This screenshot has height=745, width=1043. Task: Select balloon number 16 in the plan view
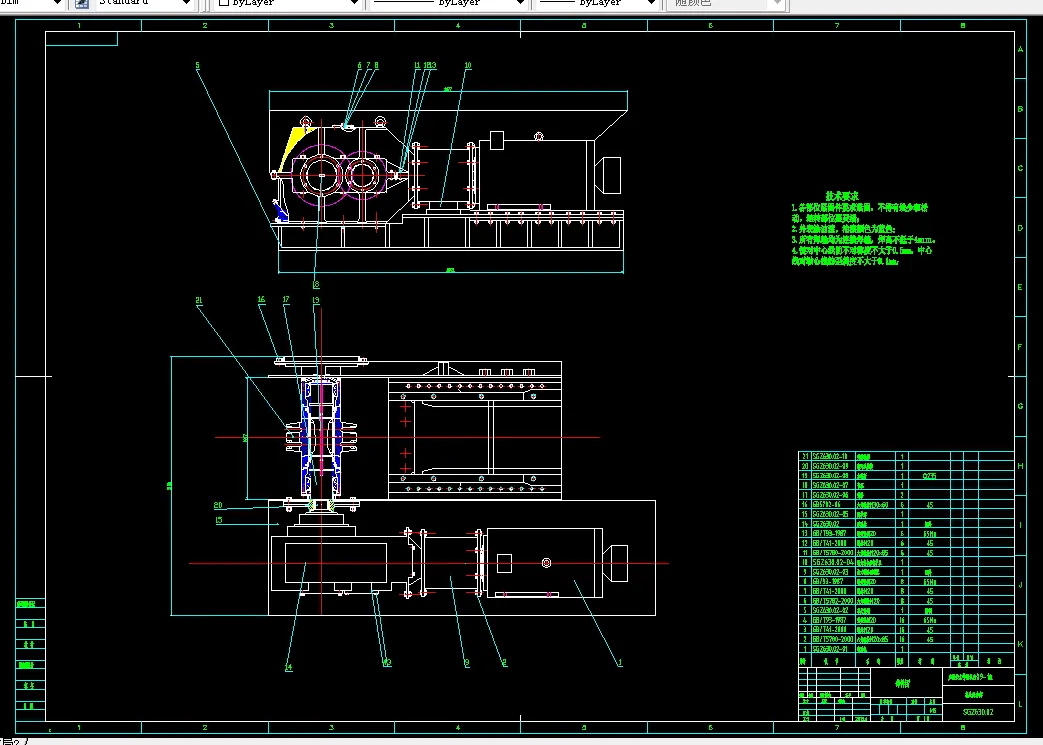[x=261, y=299]
